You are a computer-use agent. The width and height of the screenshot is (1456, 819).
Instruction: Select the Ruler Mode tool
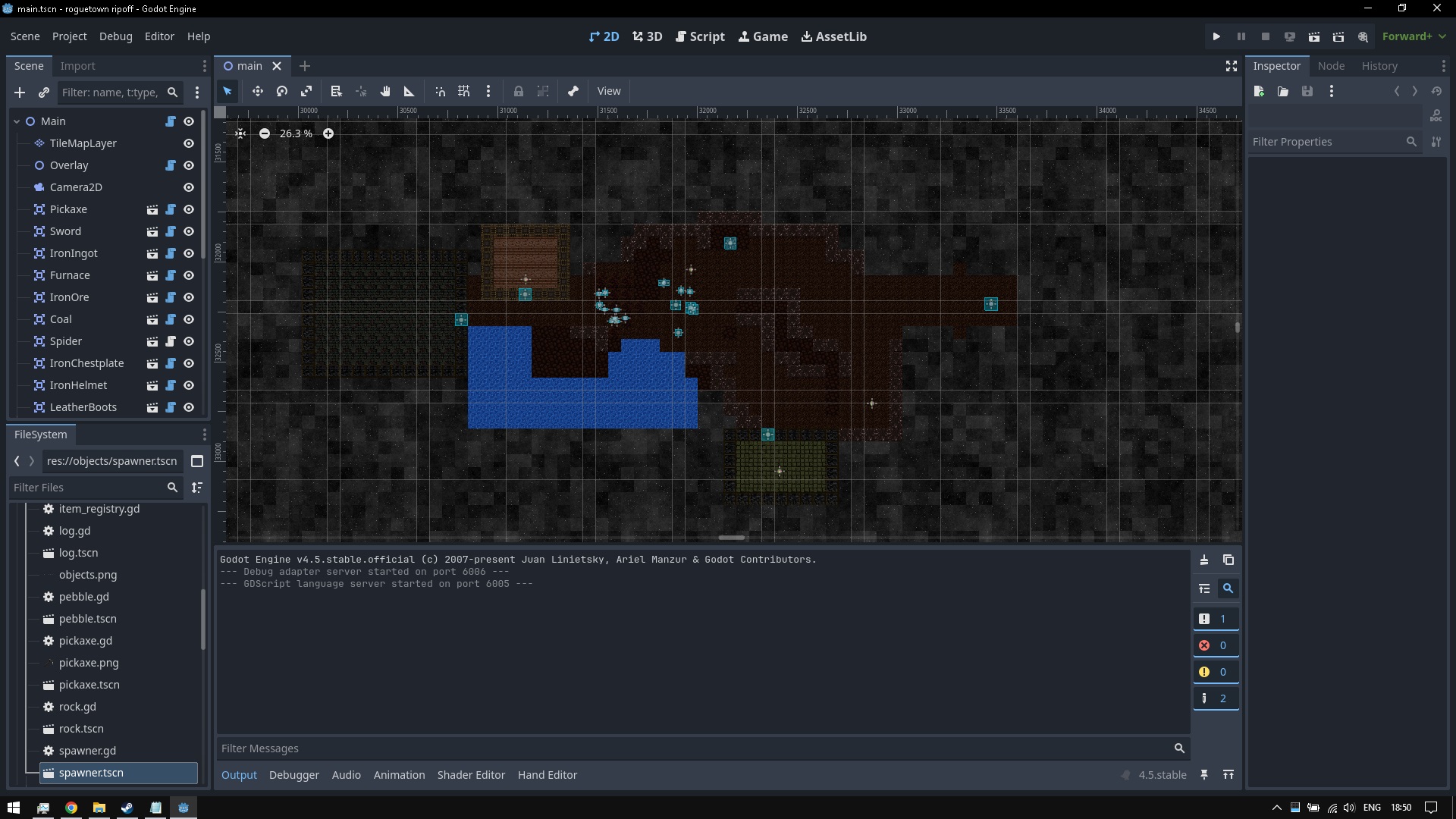[409, 91]
